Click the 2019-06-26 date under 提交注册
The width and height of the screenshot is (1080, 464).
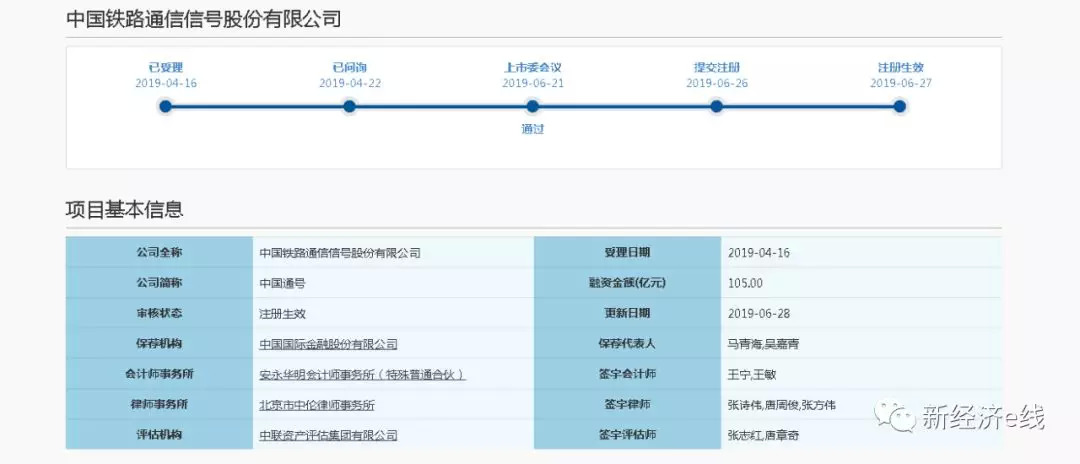(717, 83)
